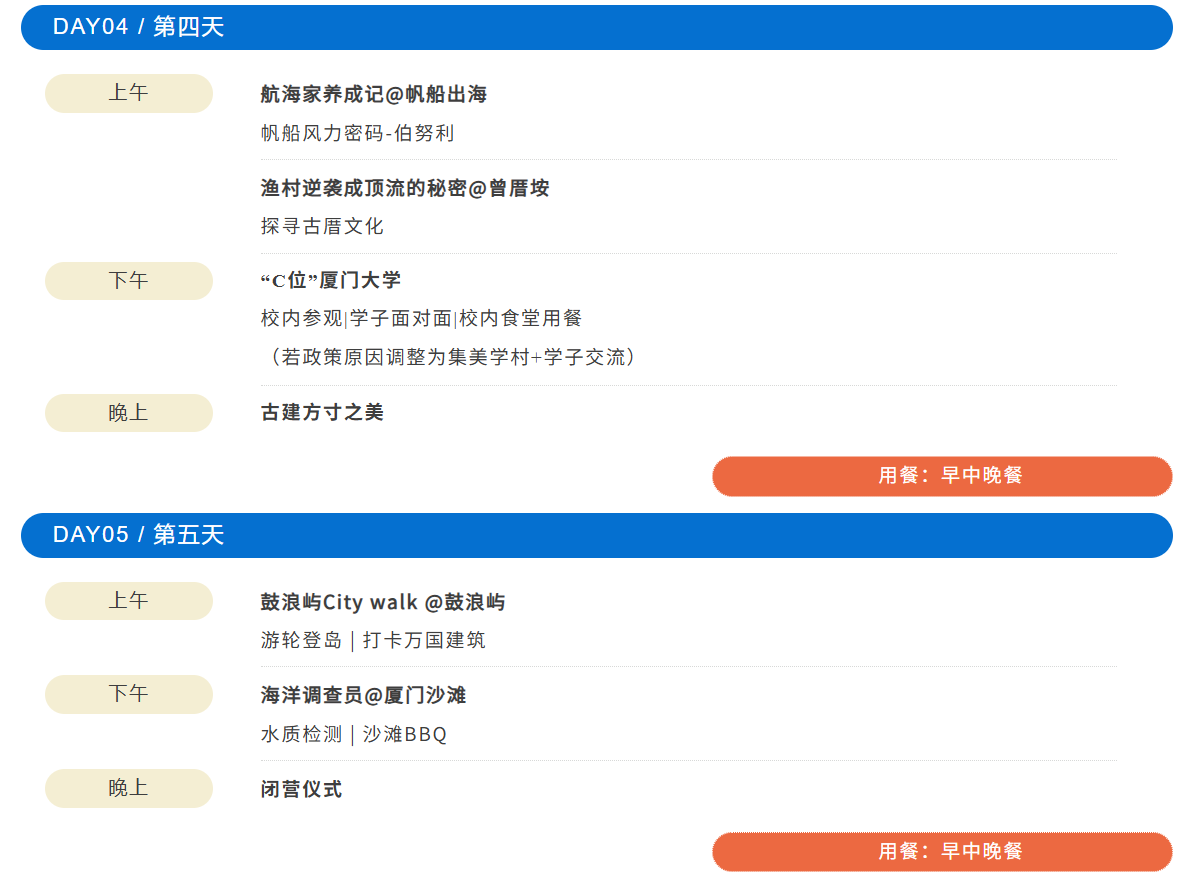Click 水质检测｜沙滩BBQ description text
This screenshot has width=1194, height=879.
click(354, 734)
